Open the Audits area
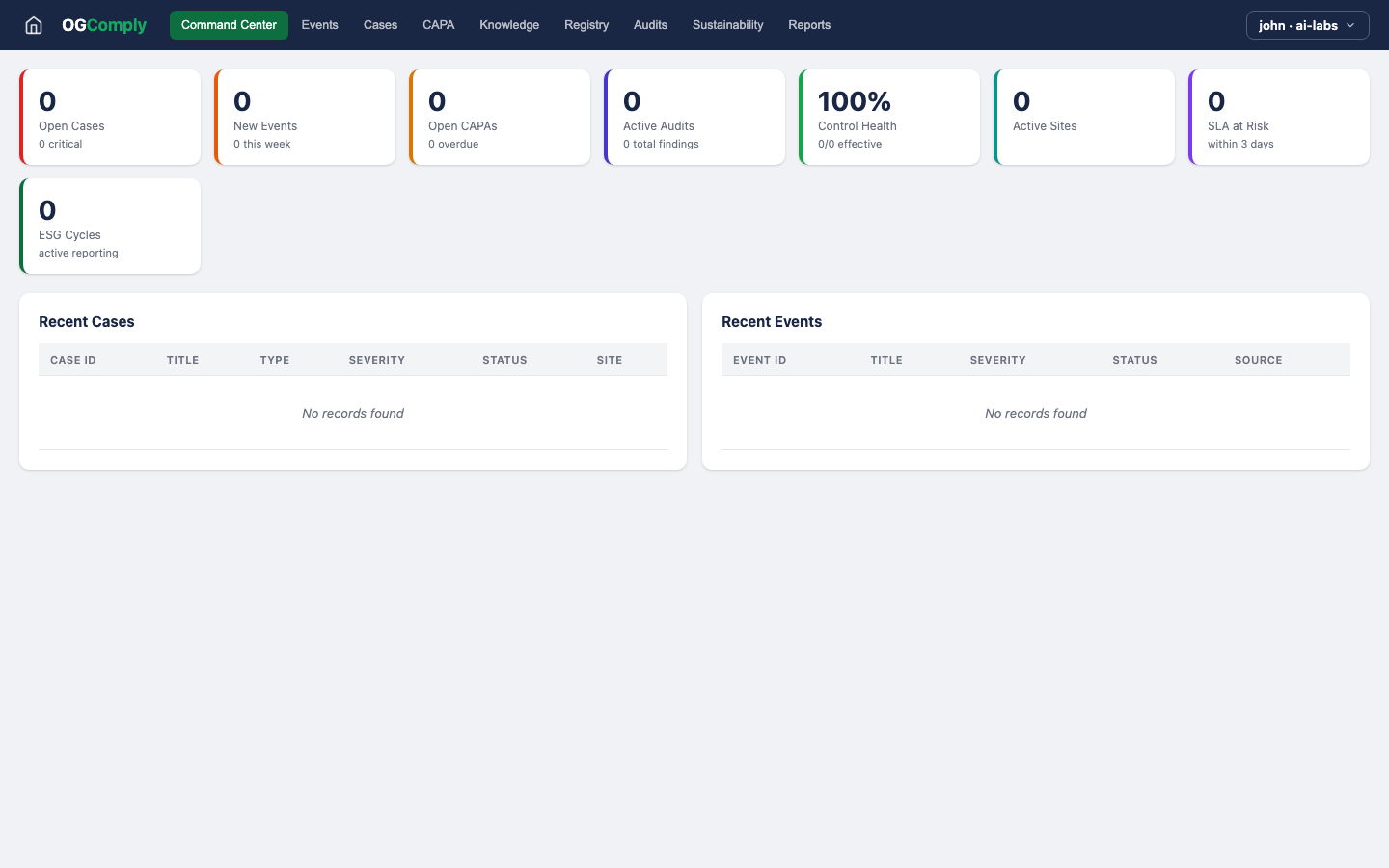The image size is (1389, 868). (x=650, y=25)
